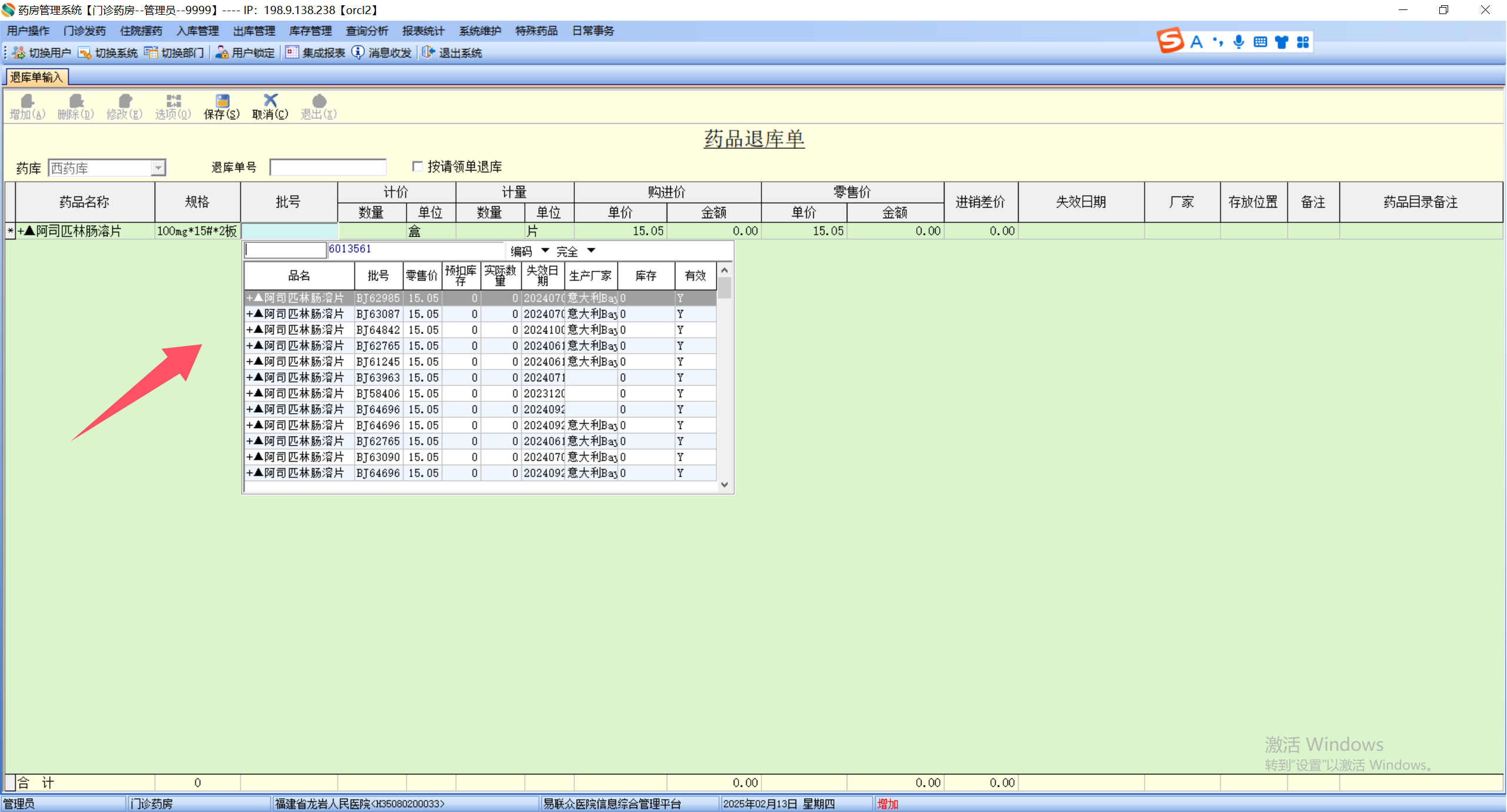Enable 按请领单退库 checkbox
The image size is (1507, 812).
(x=418, y=167)
